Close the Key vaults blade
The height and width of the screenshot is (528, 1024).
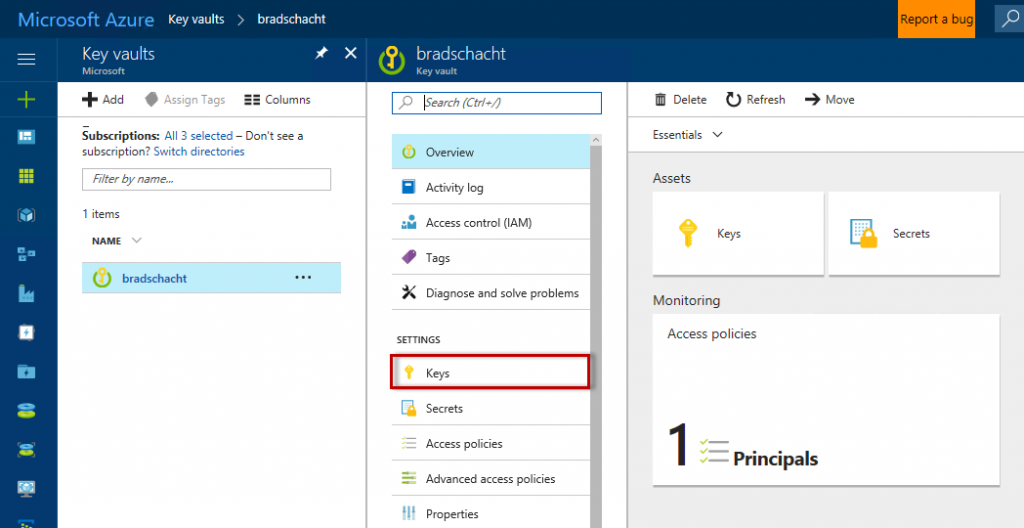(x=350, y=53)
